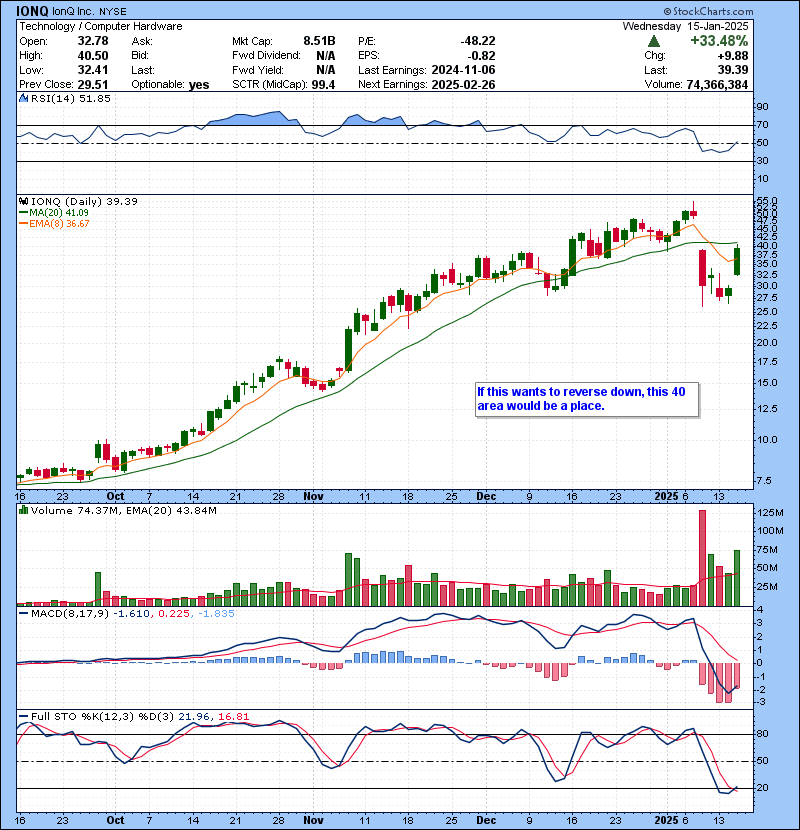Click the IonQ Inc. company name
This screenshot has height=830, width=800.
[x=74, y=11]
